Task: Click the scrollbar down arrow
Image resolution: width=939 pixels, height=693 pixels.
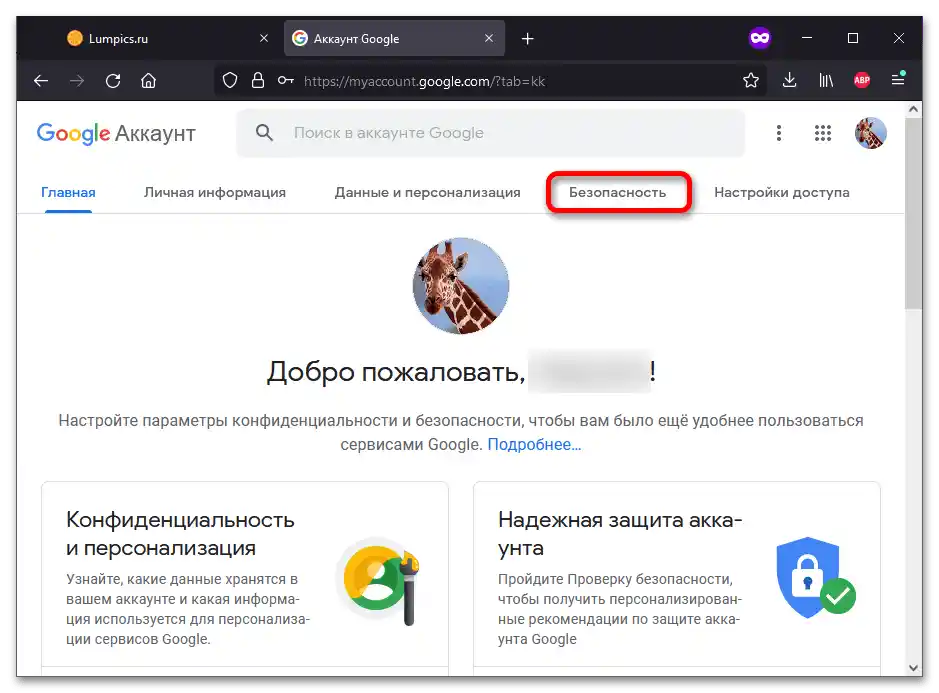Action: pos(913,668)
